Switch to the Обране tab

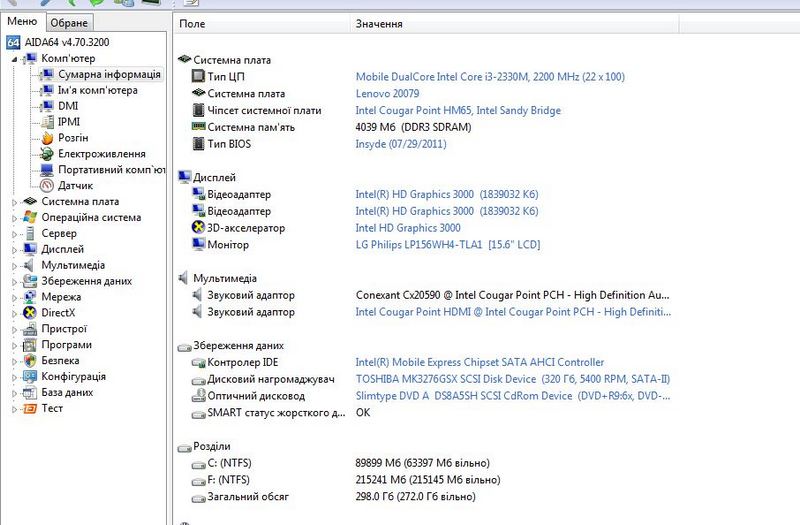click(x=69, y=23)
